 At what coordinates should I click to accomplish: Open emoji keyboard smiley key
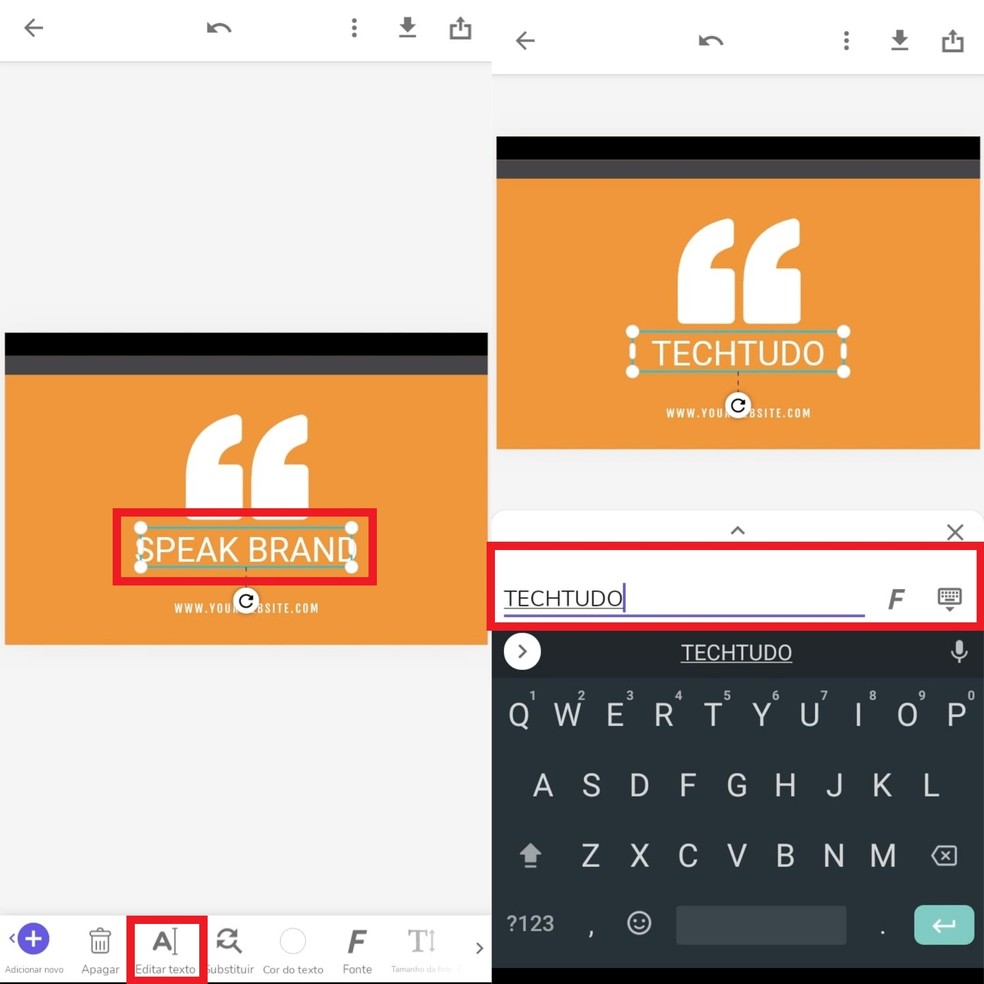(639, 923)
